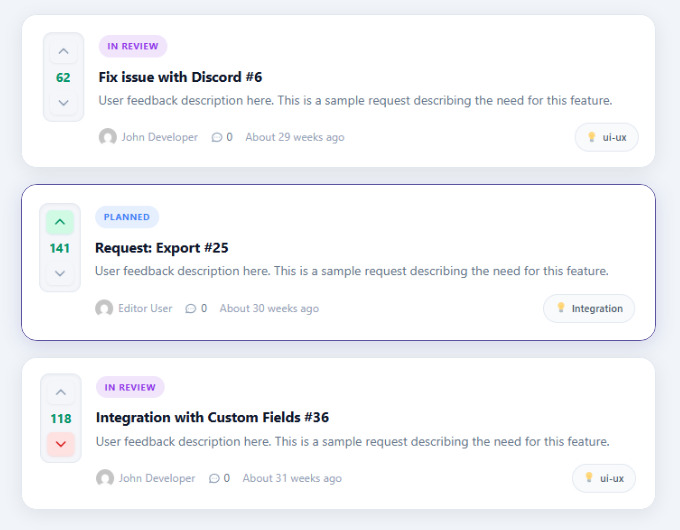Click the PLANNED status badge

point(127,217)
